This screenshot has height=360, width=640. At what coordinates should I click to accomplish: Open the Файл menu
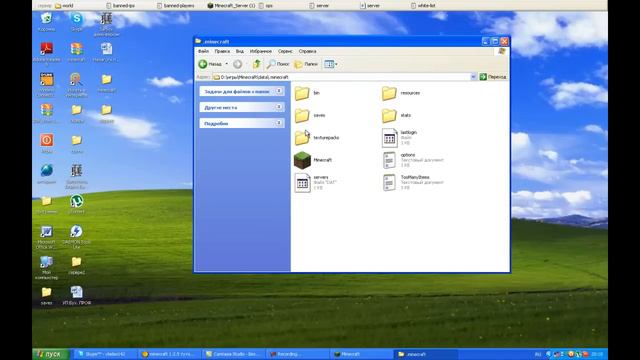(x=203, y=51)
